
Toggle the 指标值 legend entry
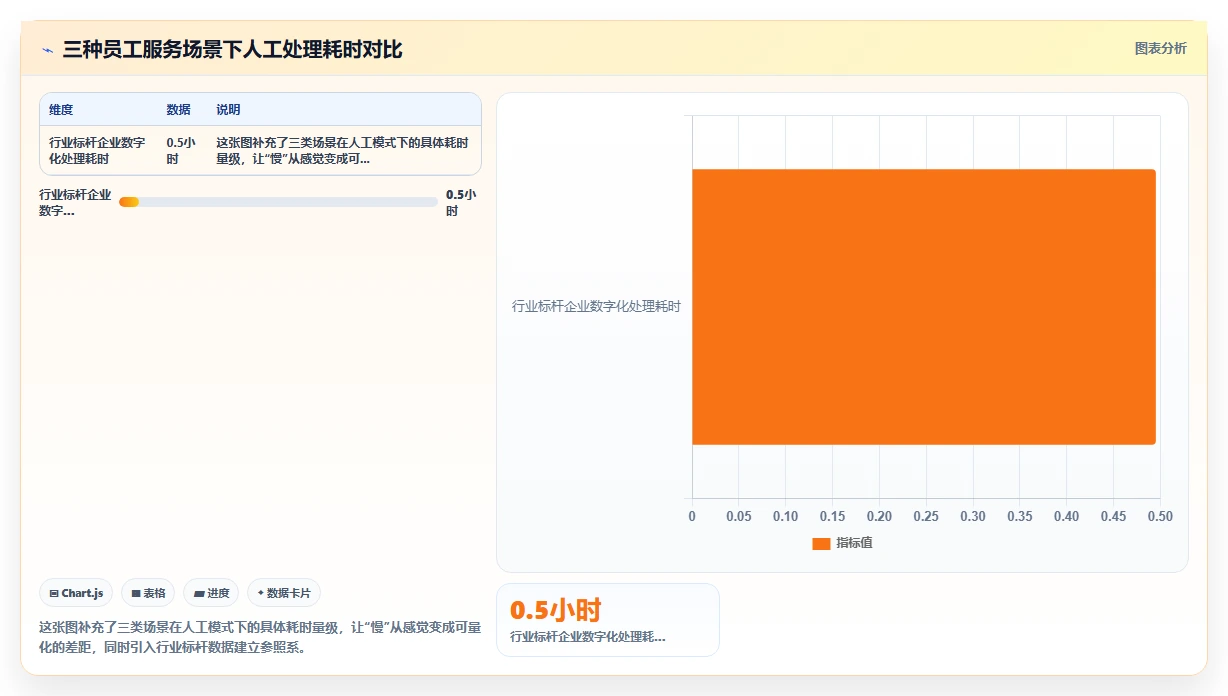pyautogui.click(x=842, y=543)
